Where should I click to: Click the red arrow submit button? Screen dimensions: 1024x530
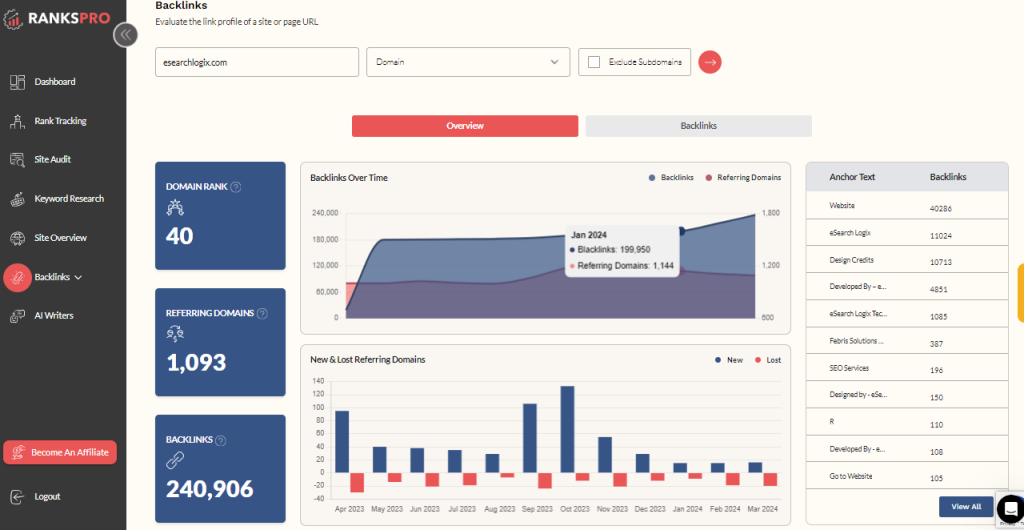pyautogui.click(x=710, y=62)
